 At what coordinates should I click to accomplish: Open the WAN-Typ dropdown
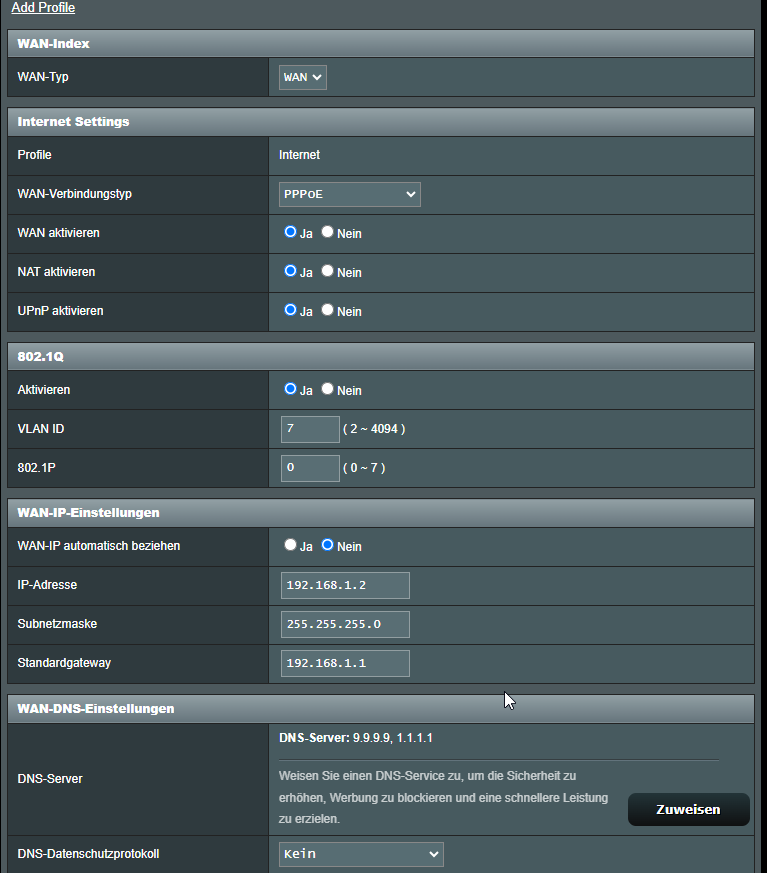point(302,77)
